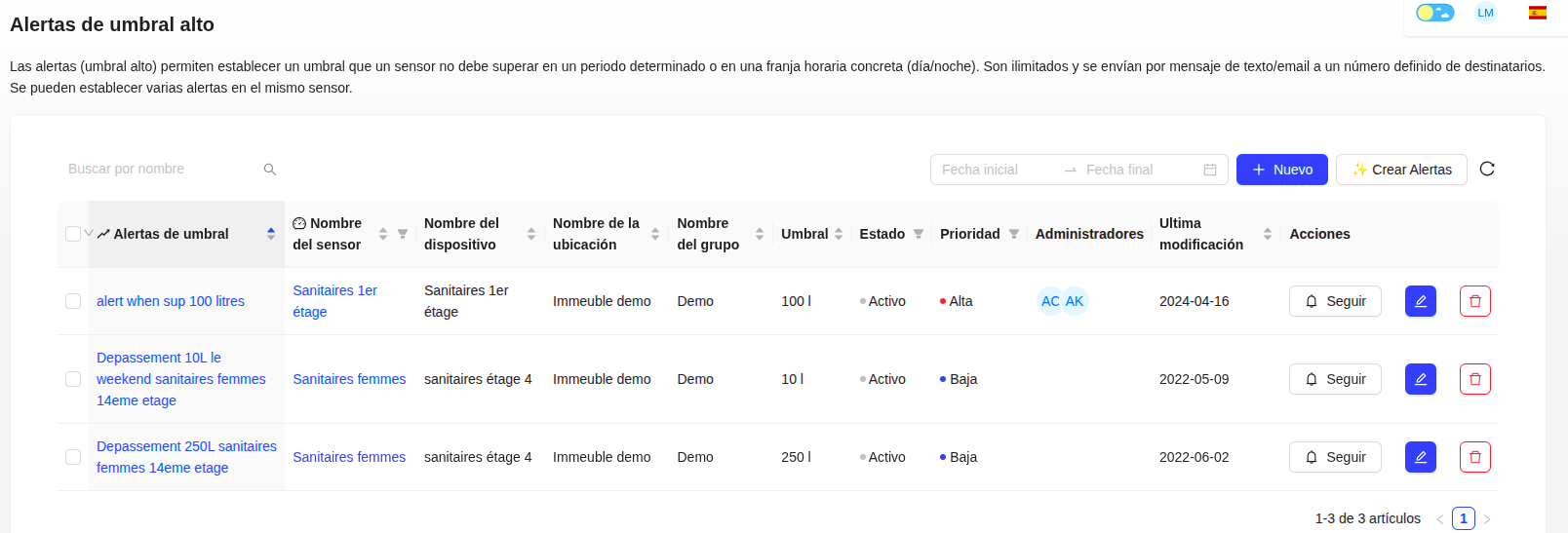
Task: Follow the 'alert when sup 100 litres' alert
Action: (1335, 301)
